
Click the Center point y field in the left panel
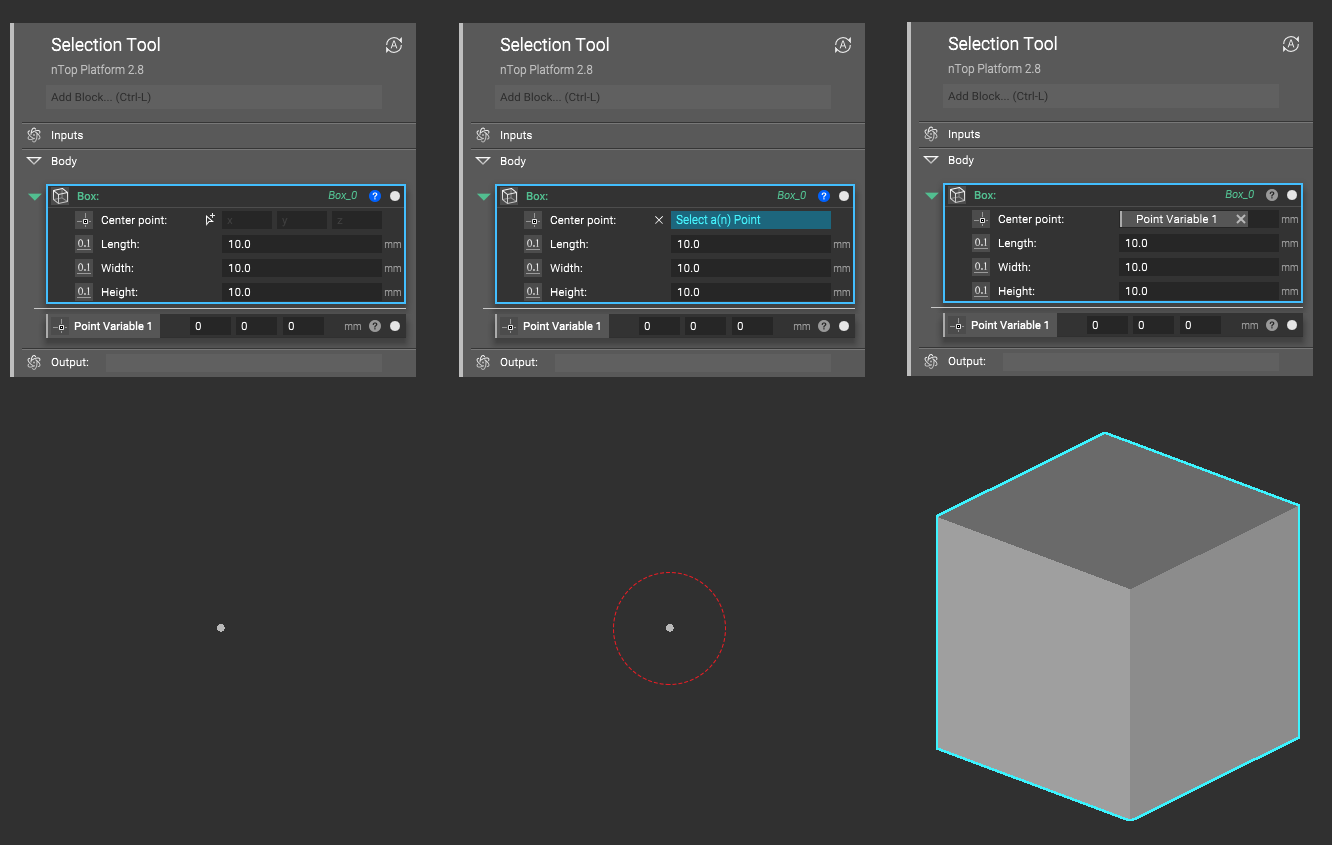tap(302, 220)
